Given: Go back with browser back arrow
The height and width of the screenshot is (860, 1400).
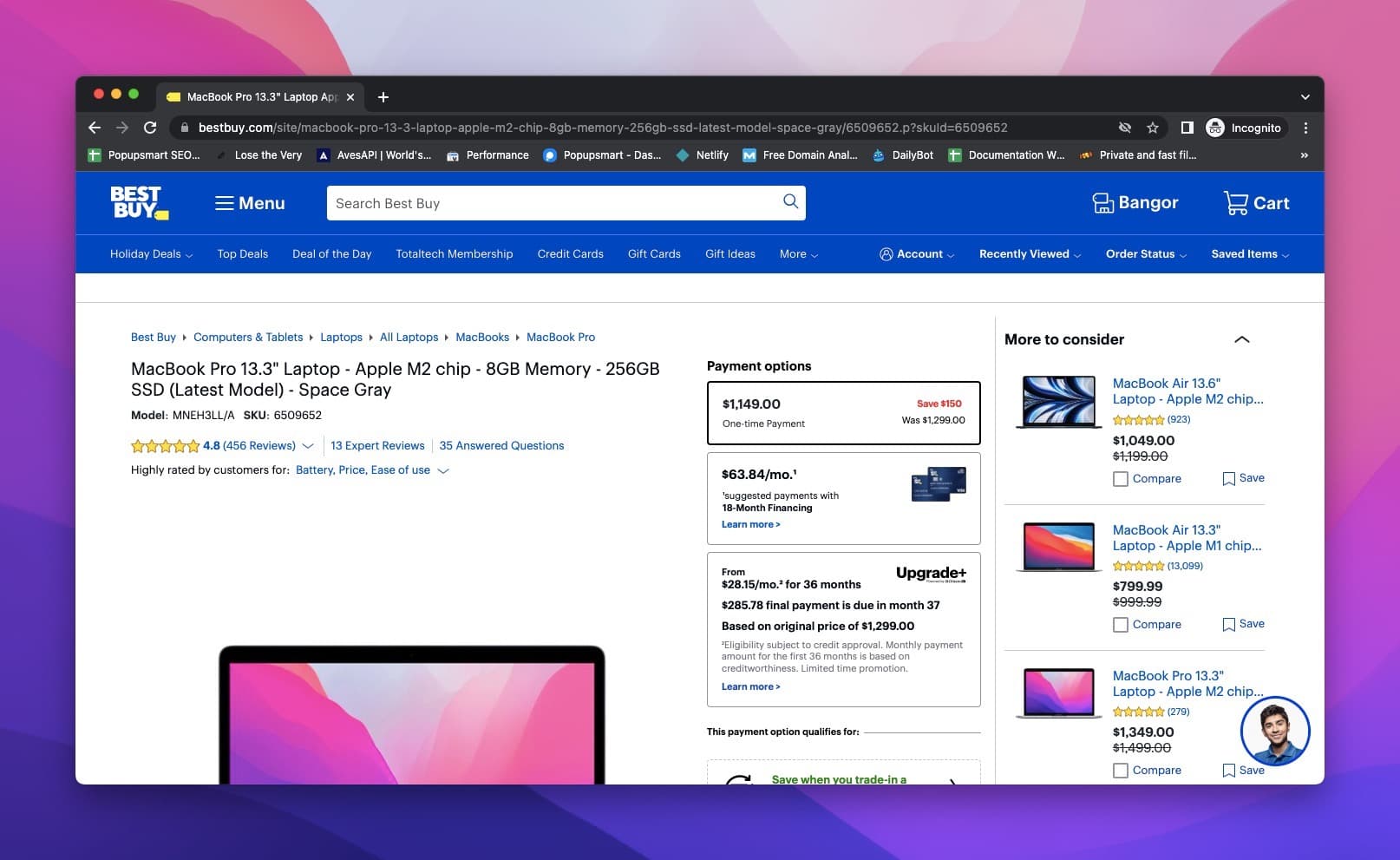Looking at the screenshot, I should [x=95, y=128].
